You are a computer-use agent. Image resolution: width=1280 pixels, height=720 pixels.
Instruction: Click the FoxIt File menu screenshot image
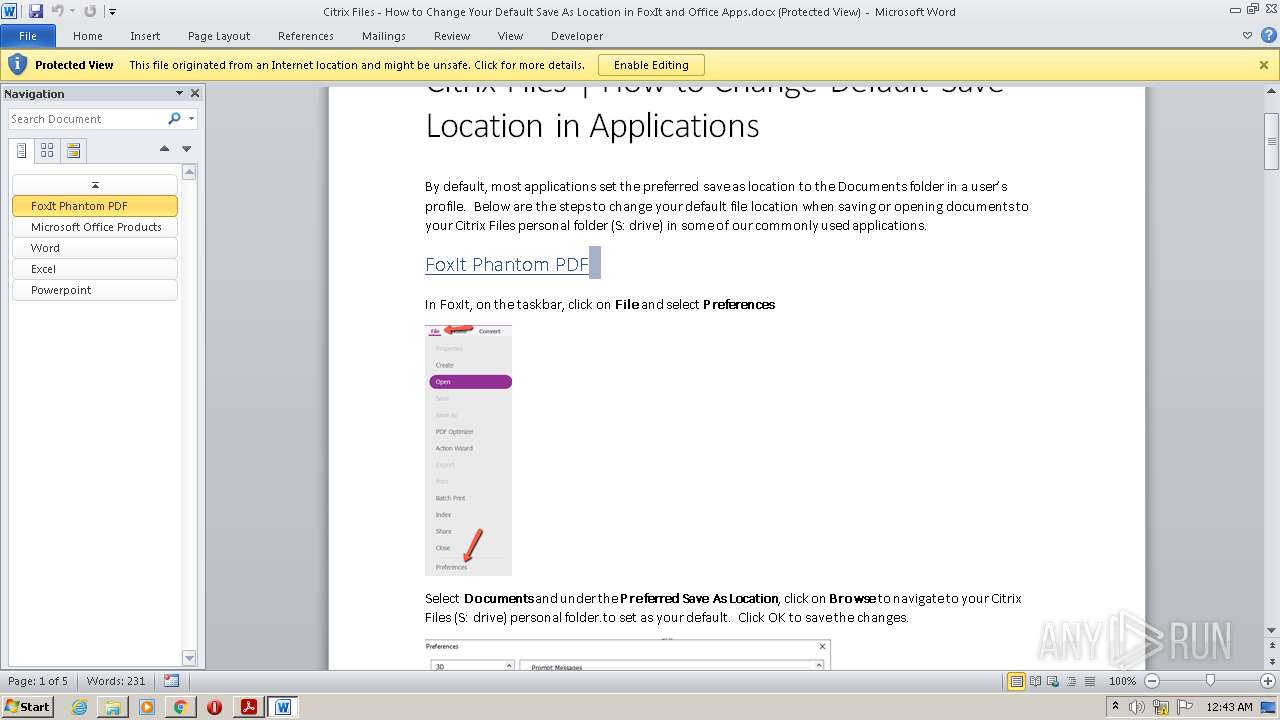tap(468, 450)
